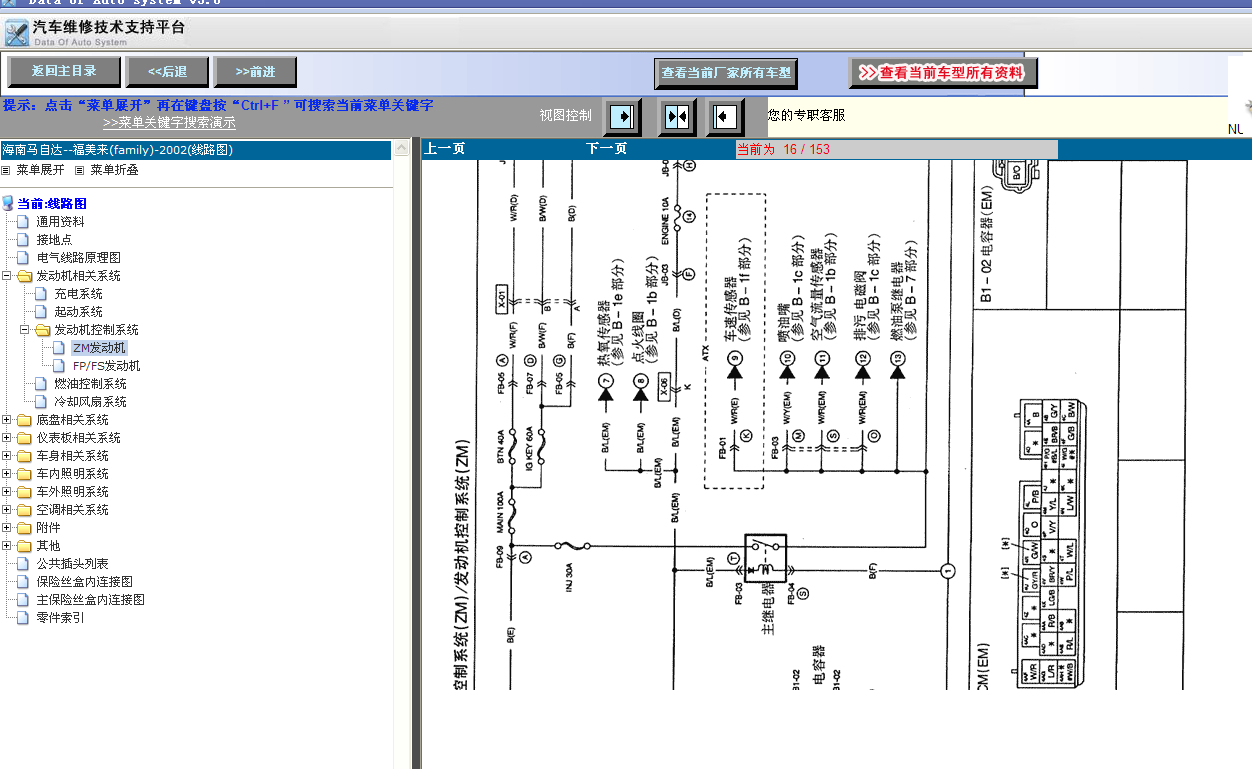Click the 公共插头列表 tree label

point(72,564)
